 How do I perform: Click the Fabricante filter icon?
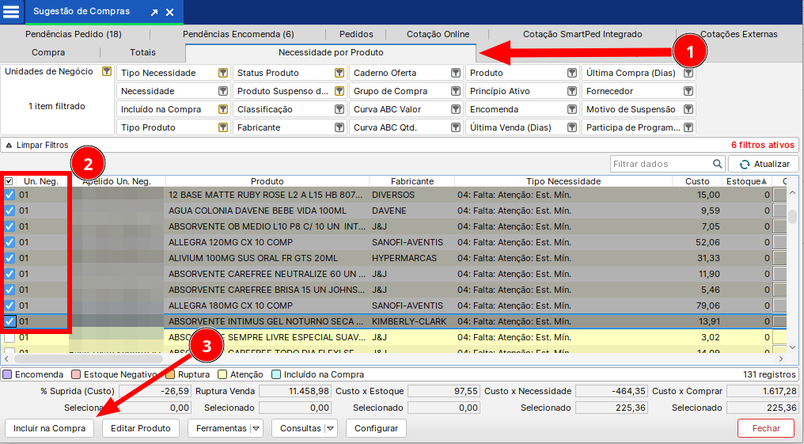(x=339, y=127)
